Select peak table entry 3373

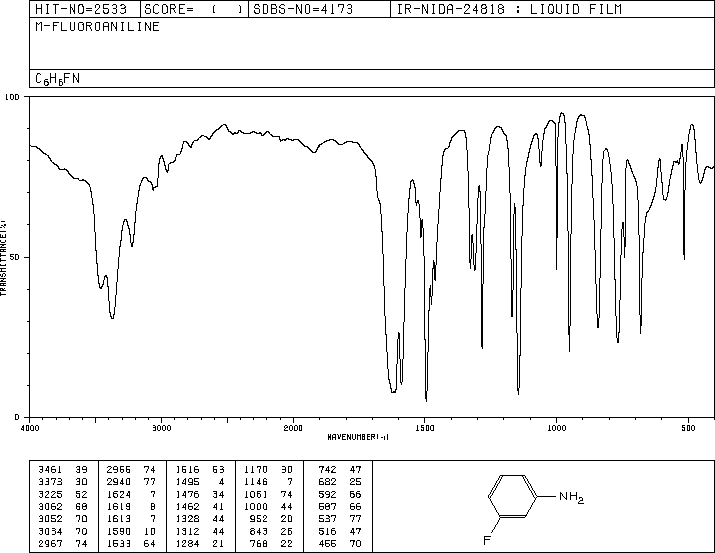63,482
